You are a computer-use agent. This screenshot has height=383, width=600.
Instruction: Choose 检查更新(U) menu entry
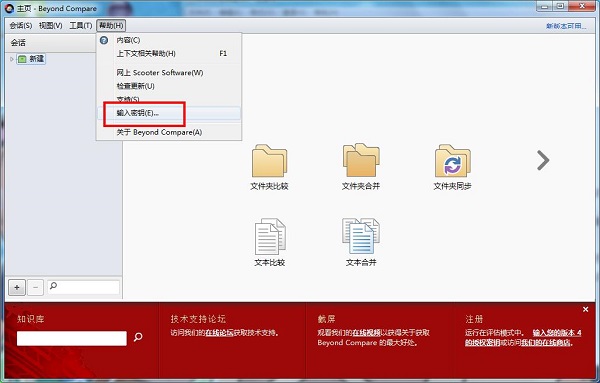click(x=169, y=86)
